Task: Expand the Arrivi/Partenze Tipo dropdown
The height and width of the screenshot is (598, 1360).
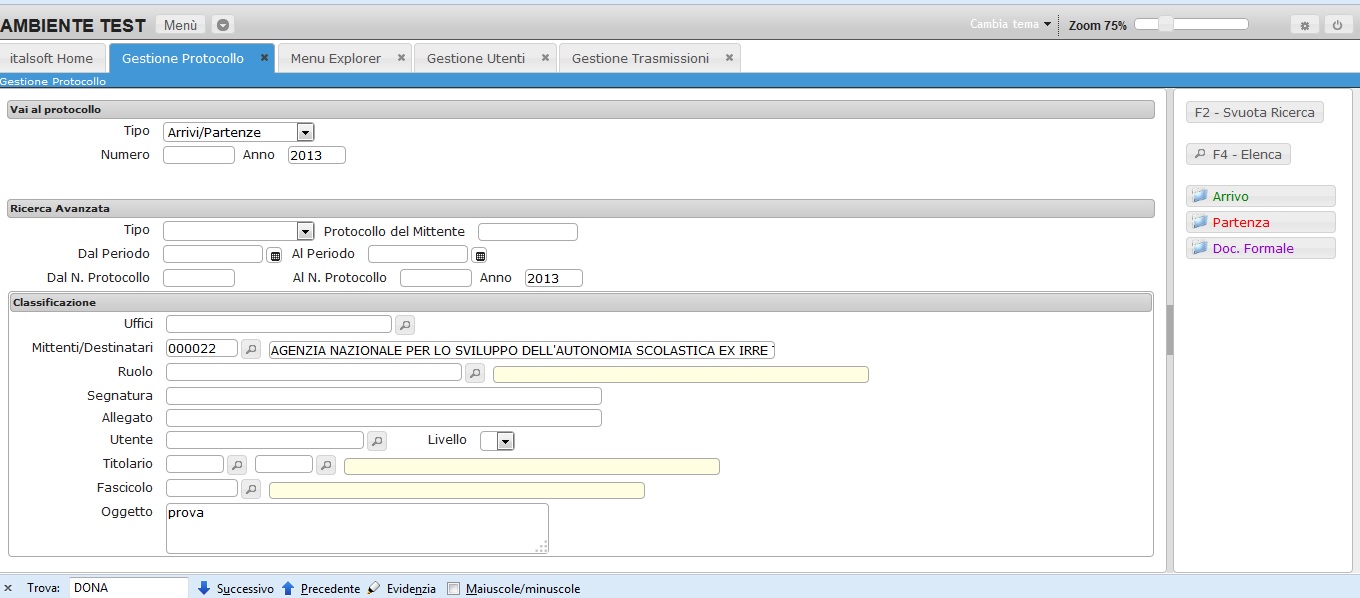Action: pos(306,132)
